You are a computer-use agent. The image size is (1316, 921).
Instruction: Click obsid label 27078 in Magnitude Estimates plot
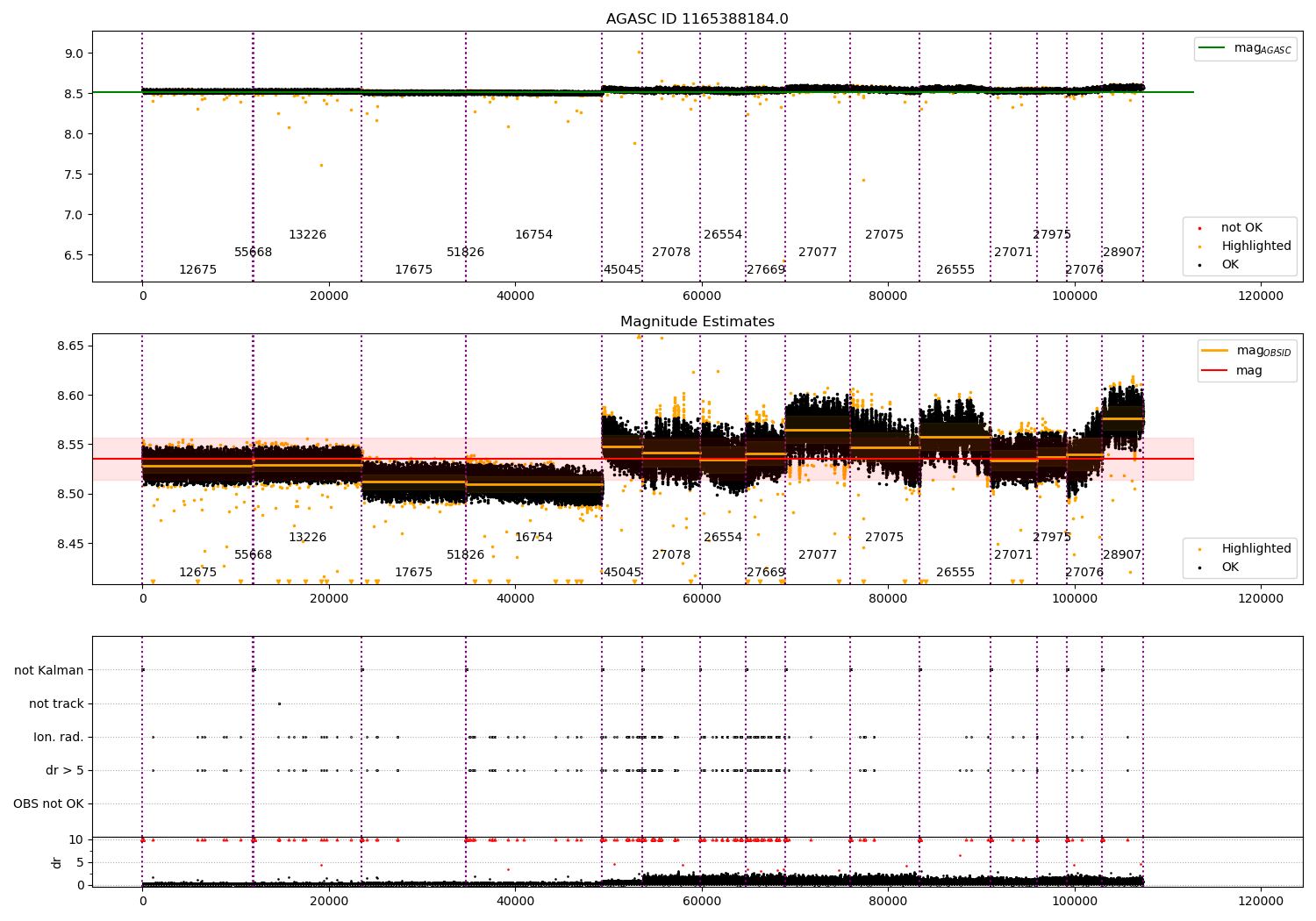point(671,555)
